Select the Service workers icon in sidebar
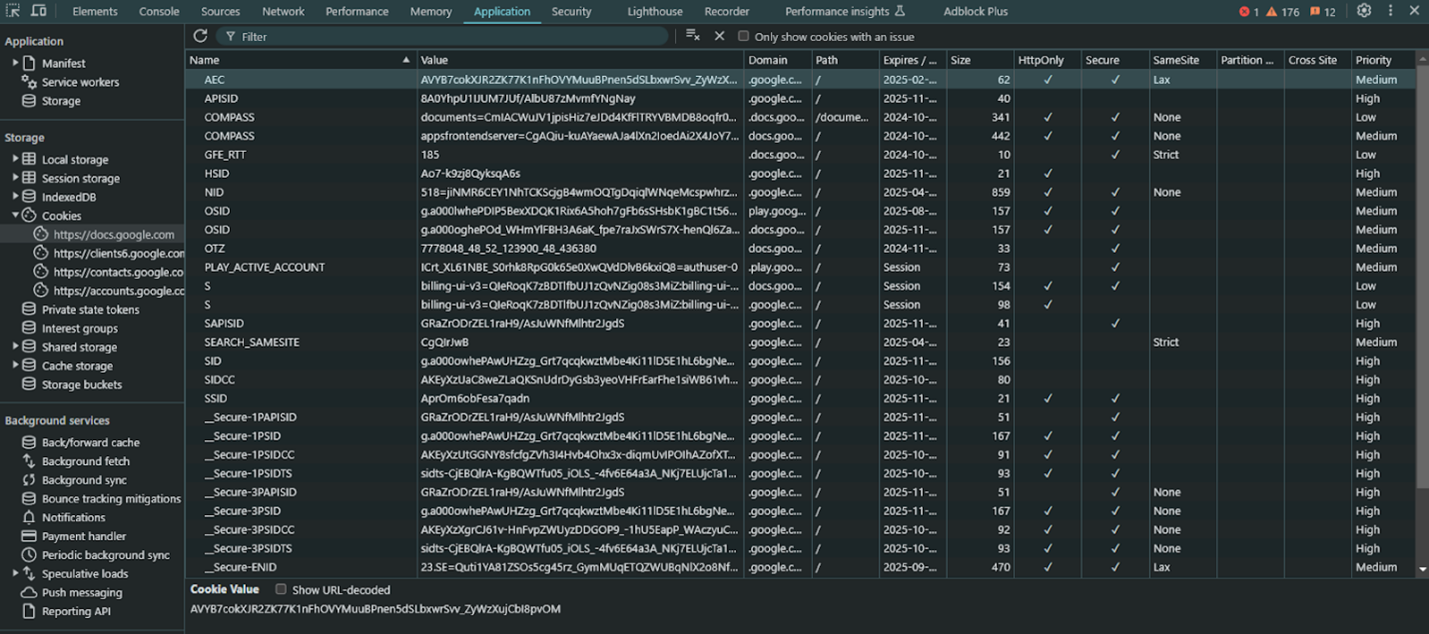Viewport: 1429px width, 634px height. 29,82
